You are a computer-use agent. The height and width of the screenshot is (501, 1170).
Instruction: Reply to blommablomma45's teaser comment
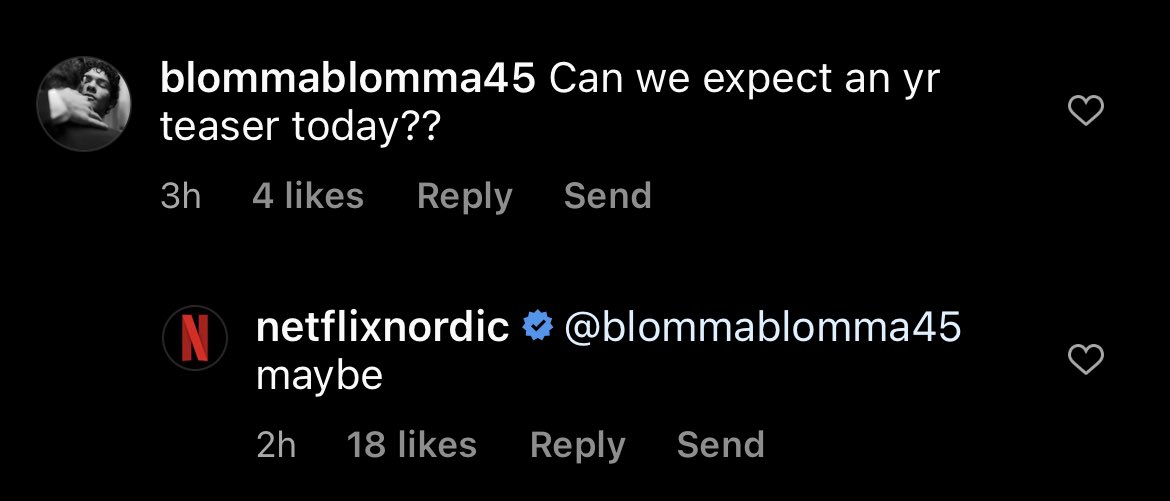coord(465,197)
